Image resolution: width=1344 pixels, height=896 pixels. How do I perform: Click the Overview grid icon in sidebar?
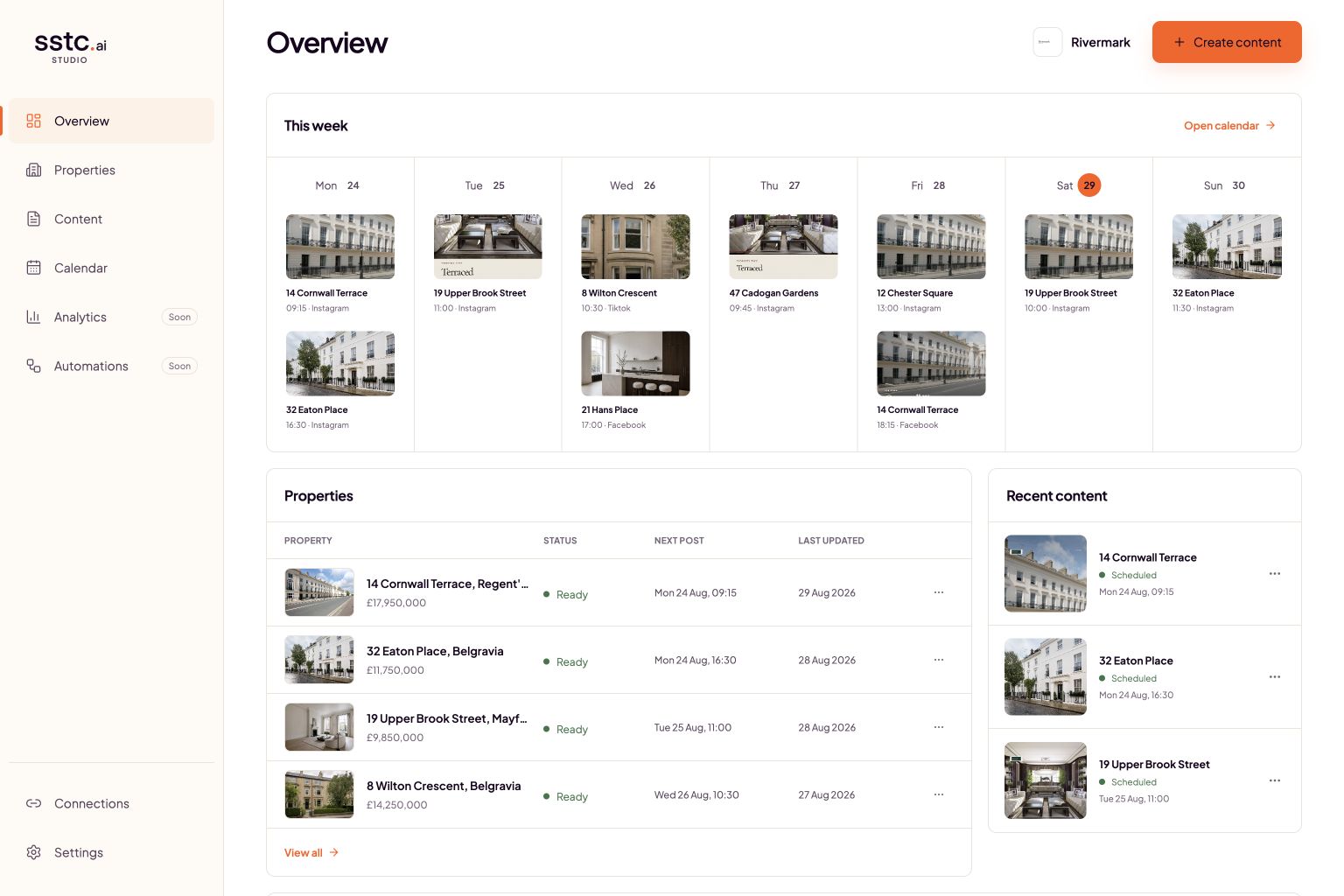(x=33, y=121)
